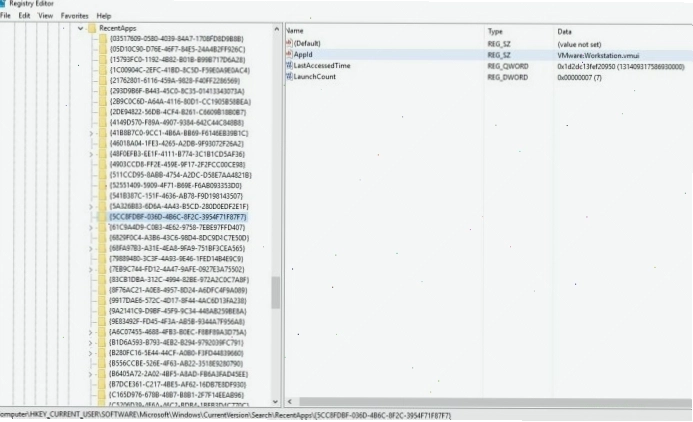Expand key {B1D6A593-B793-...
The image size is (693, 422).
coord(91,343)
